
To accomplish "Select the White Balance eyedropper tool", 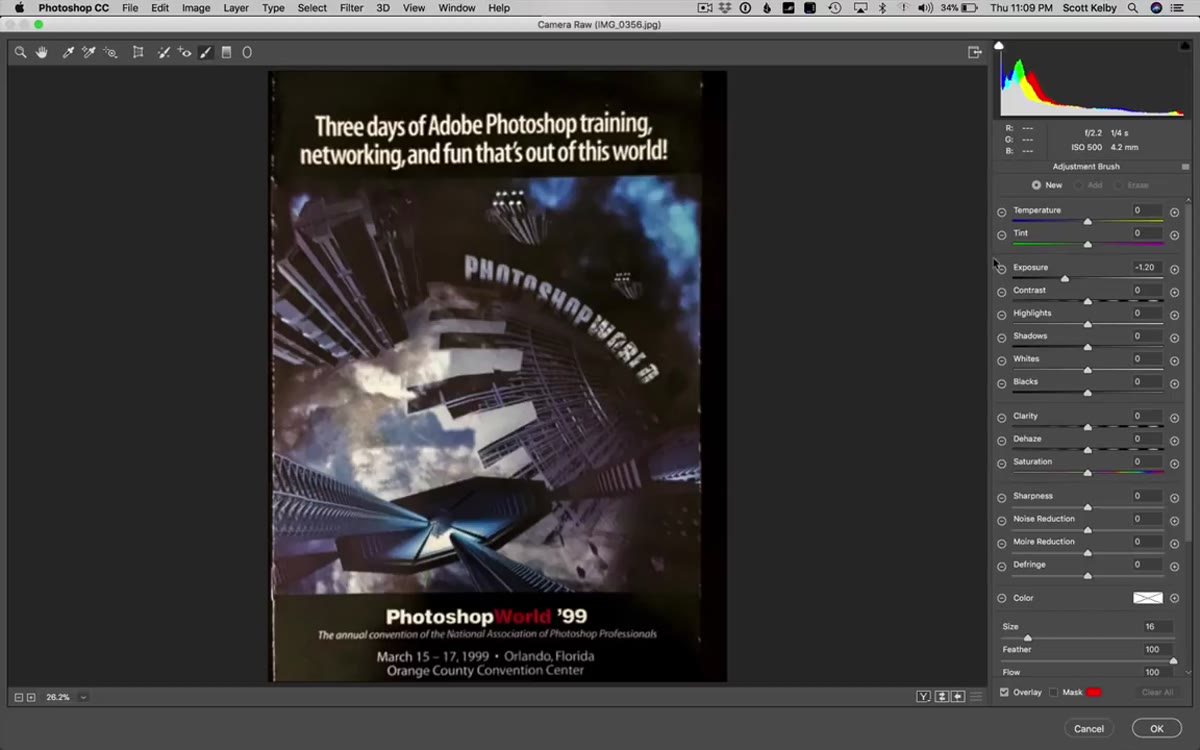I will (x=68, y=52).
